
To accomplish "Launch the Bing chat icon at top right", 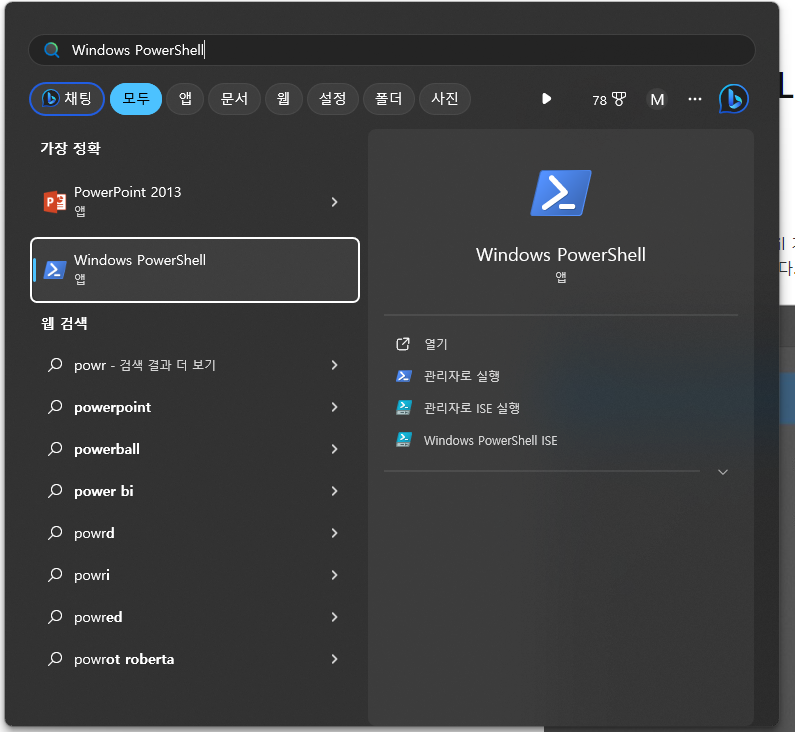I will 734,99.
